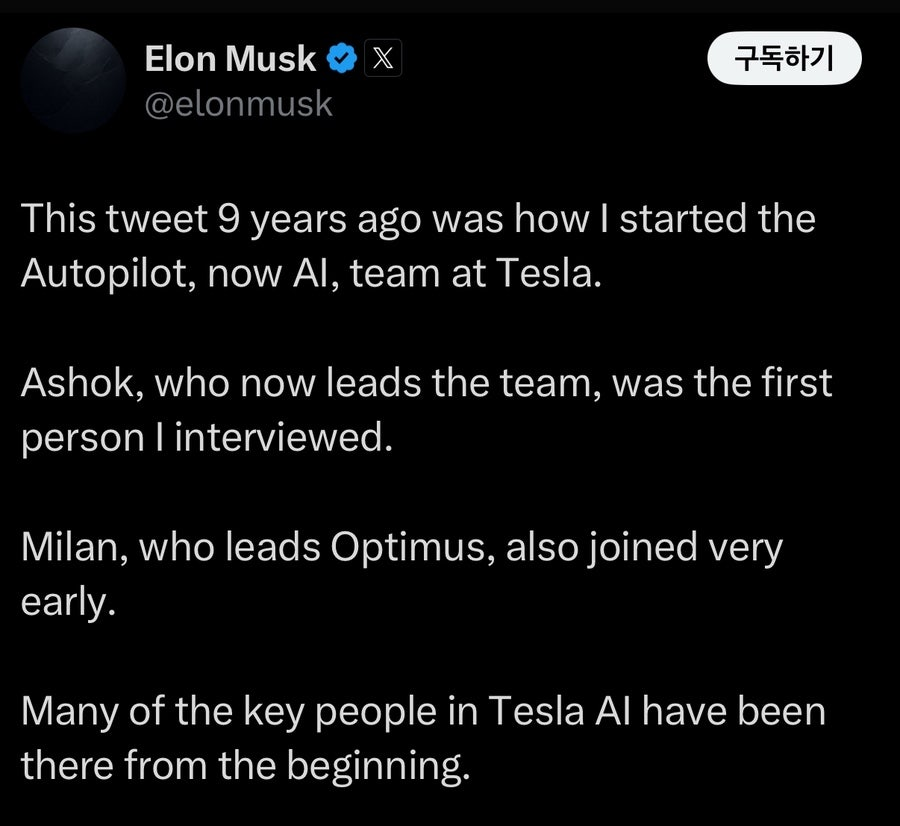Open Elon Musk's profile avatar
This screenshot has height=826, width=900.
(x=73, y=80)
